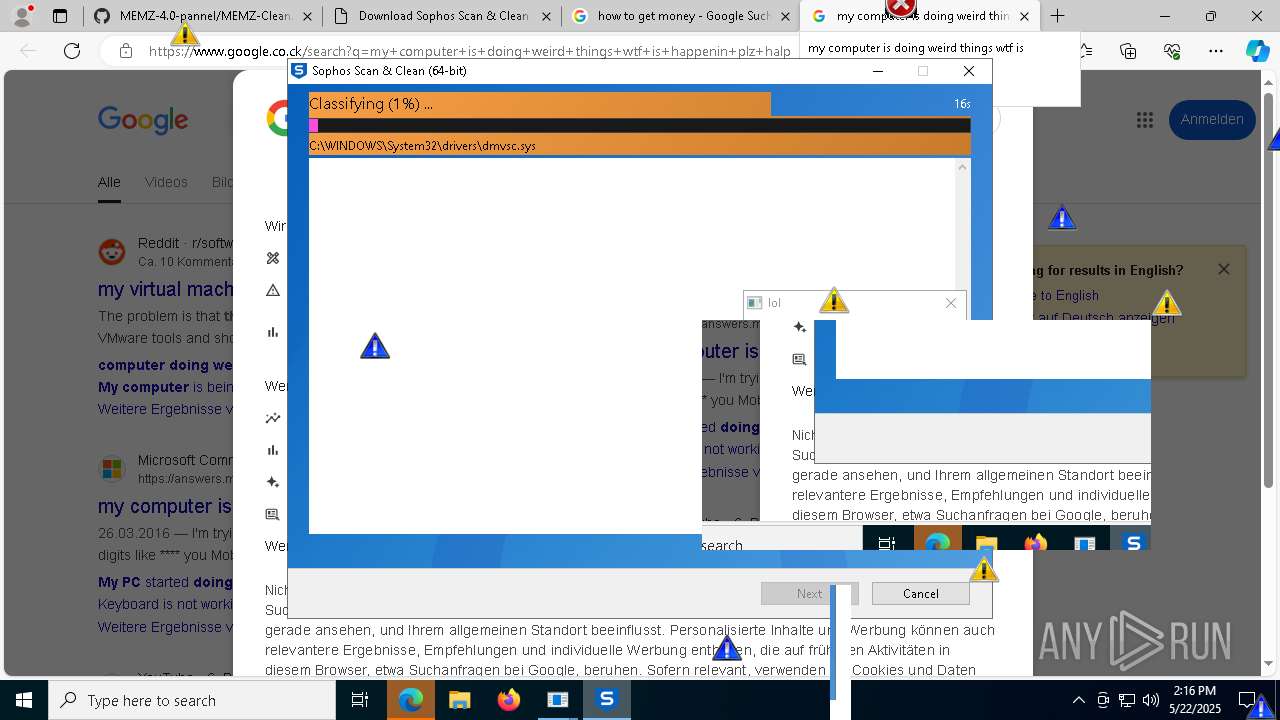Close the Download Sophos Scan & Clean tab

(x=545, y=16)
